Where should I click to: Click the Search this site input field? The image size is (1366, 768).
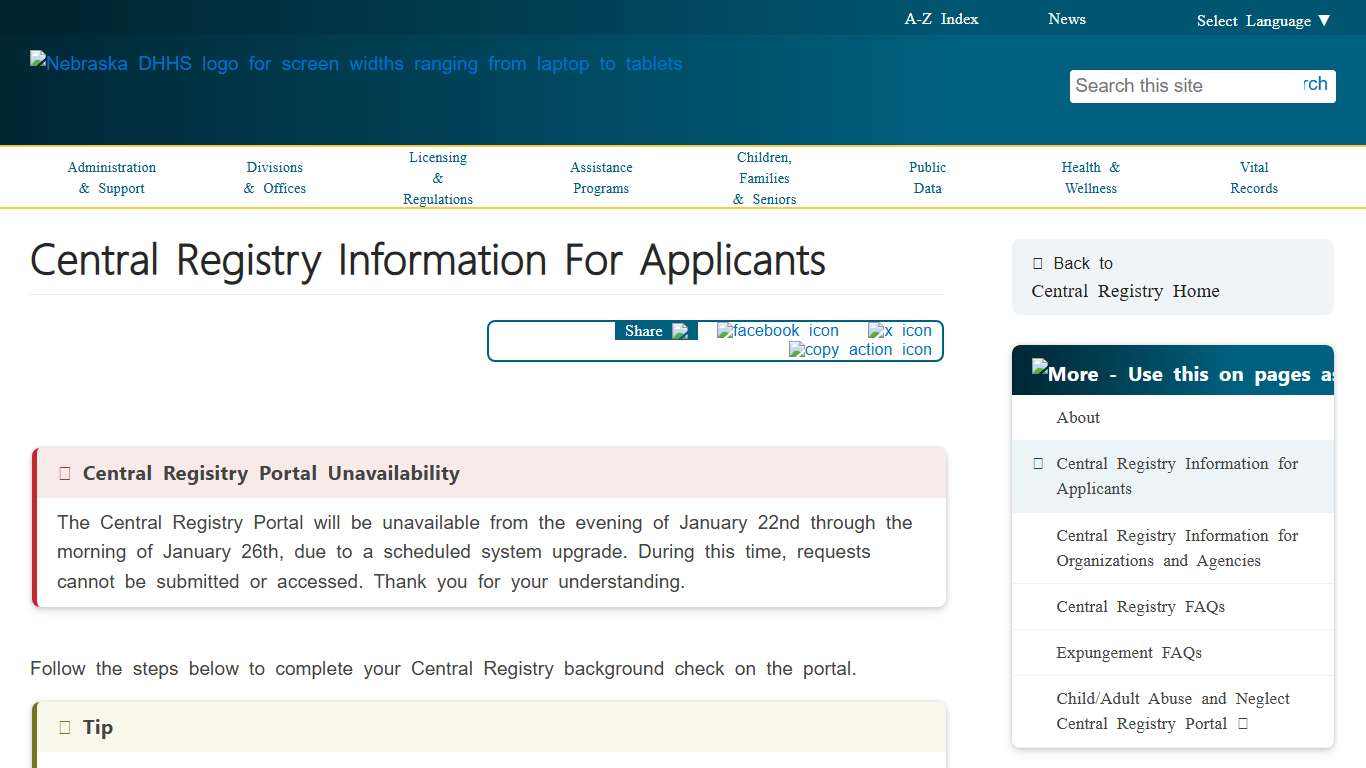1180,86
